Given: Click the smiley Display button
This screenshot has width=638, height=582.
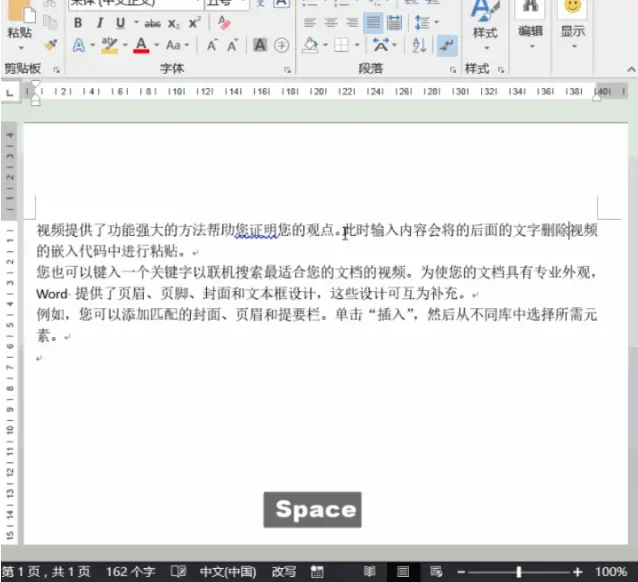Looking at the screenshot, I should click(x=573, y=26).
